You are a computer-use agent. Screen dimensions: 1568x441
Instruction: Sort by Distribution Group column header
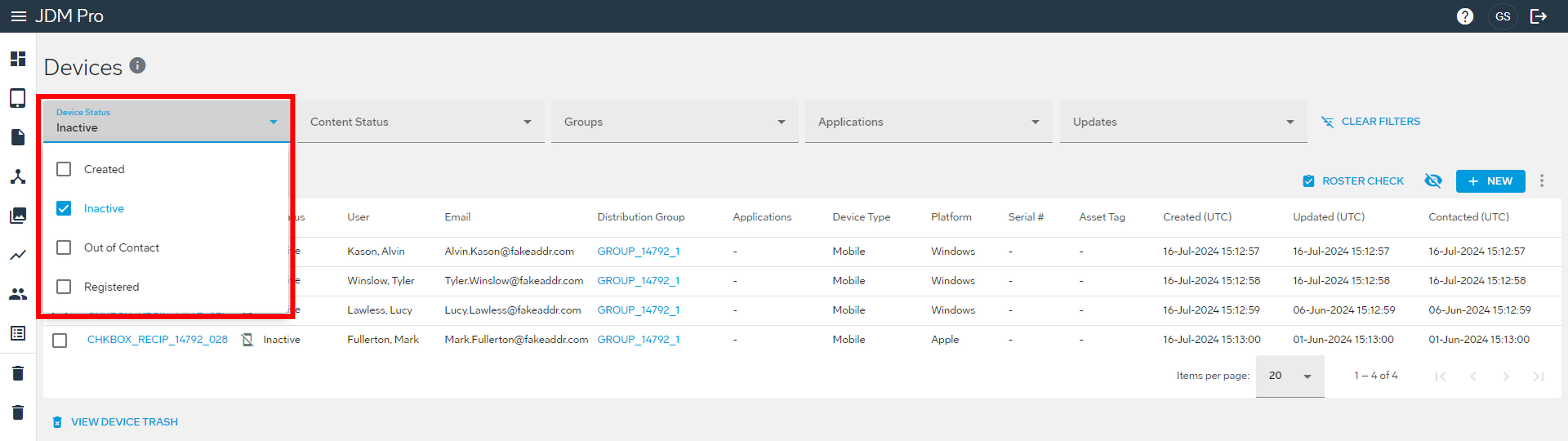pos(640,217)
